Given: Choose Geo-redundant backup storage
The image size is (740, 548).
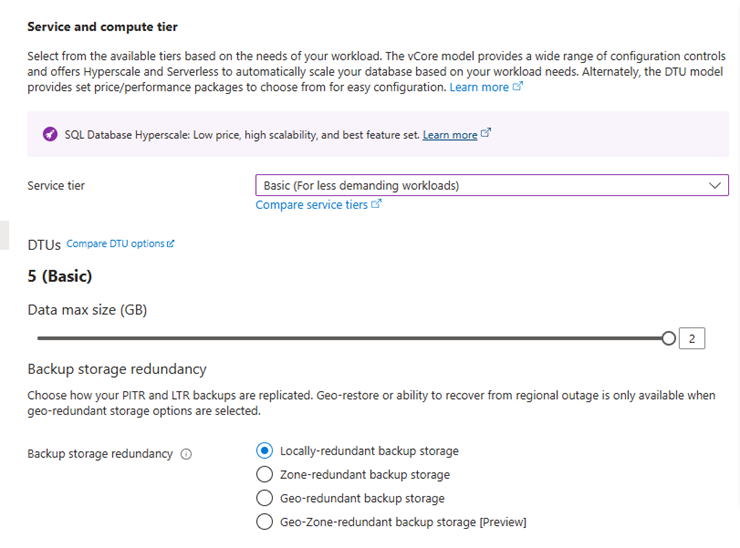Looking at the screenshot, I should point(265,498).
